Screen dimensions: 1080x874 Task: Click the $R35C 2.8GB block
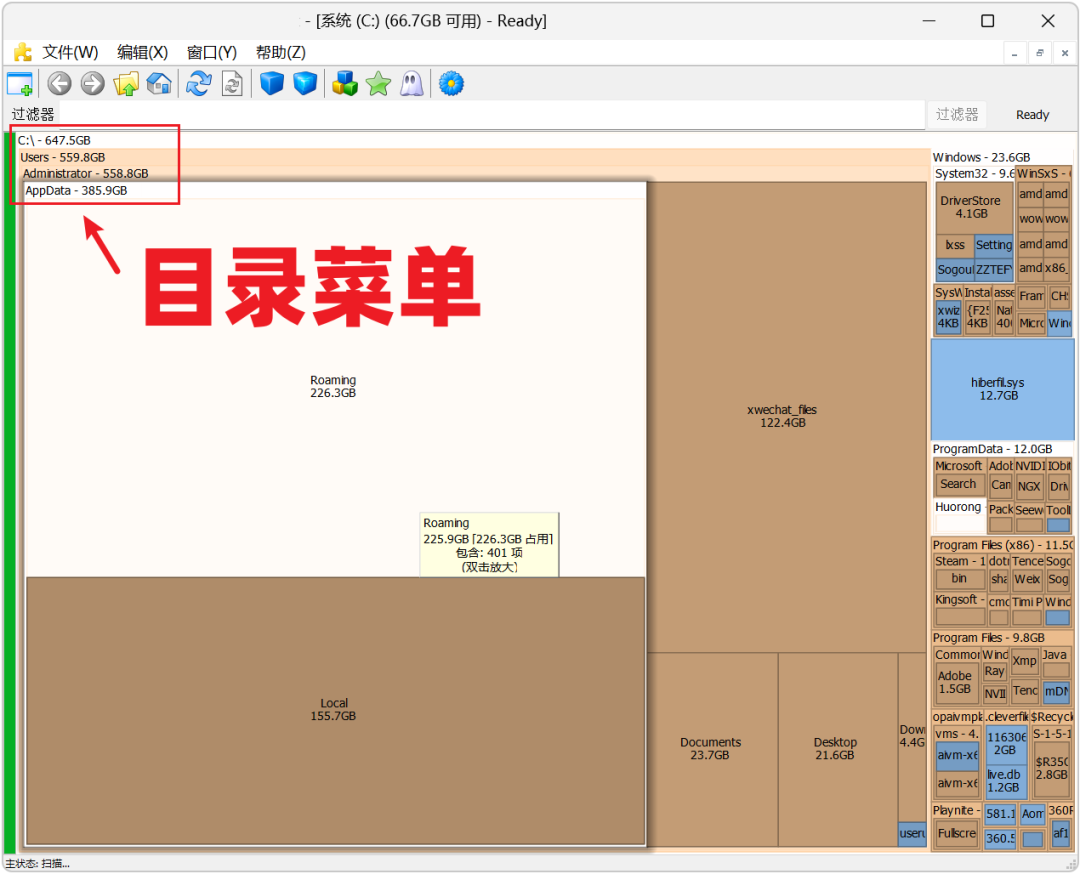tap(1052, 769)
